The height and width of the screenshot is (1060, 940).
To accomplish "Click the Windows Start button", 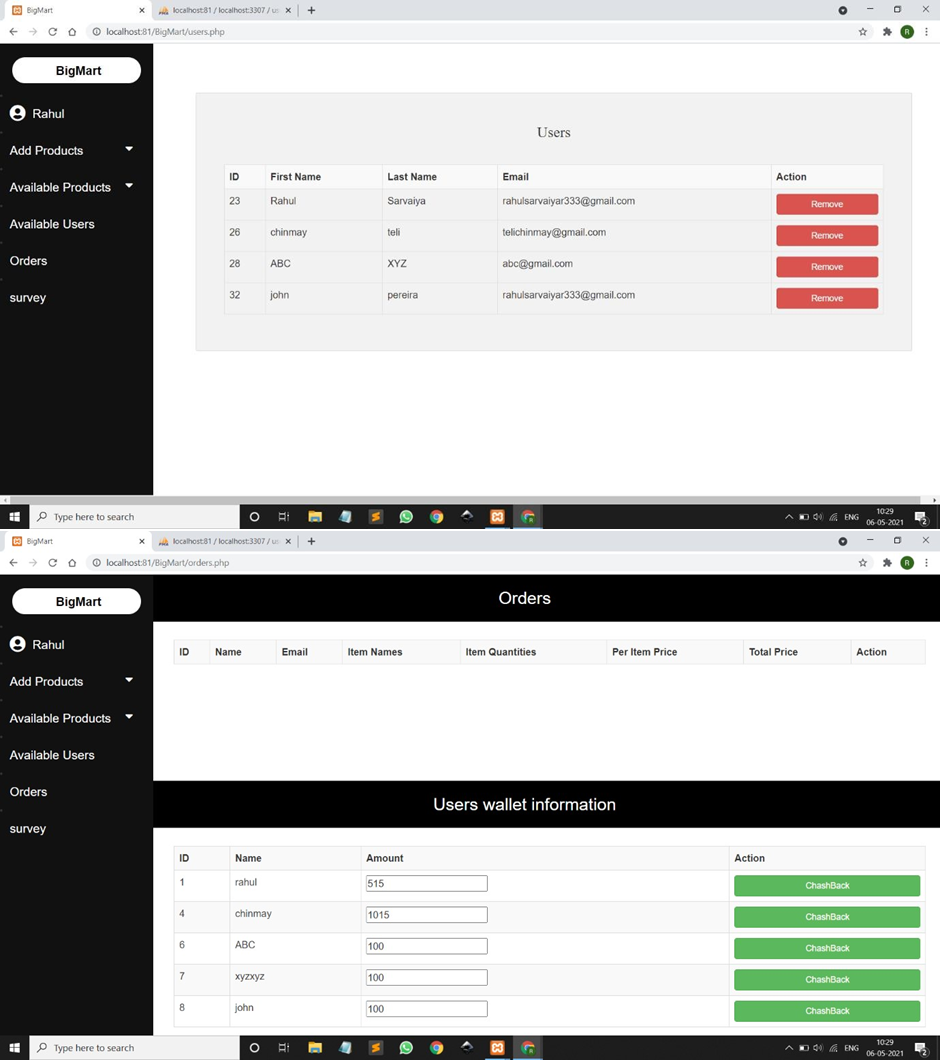I will coord(14,516).
